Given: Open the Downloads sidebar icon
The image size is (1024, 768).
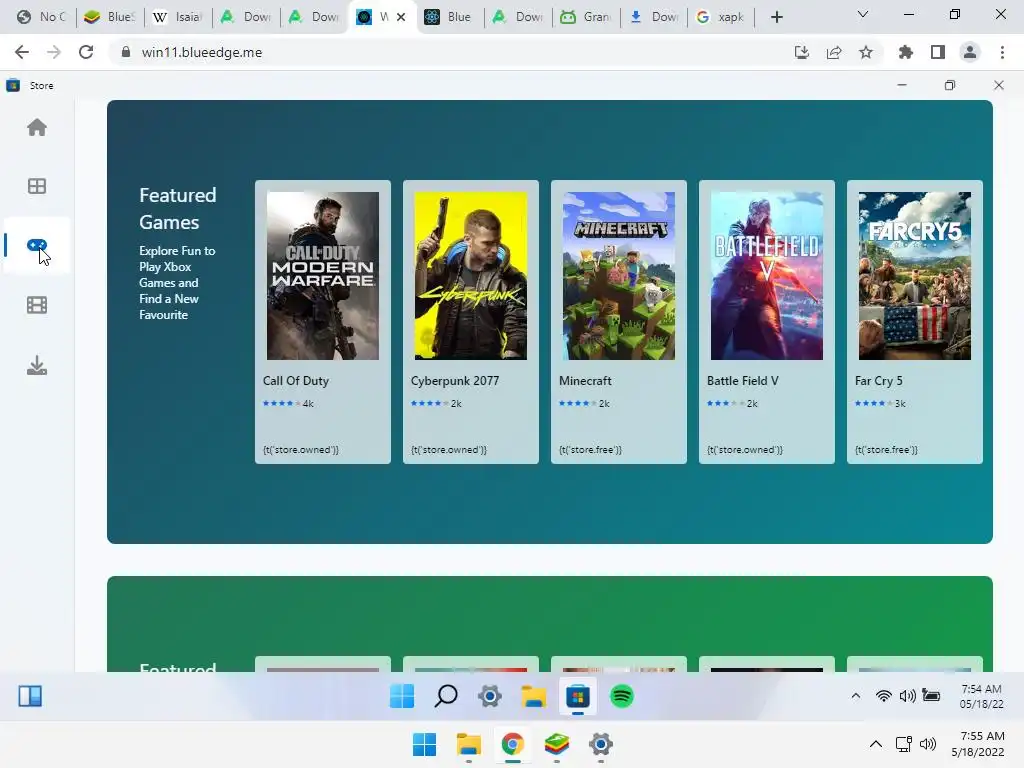Looking at the screenshot, I should coord(37,365).
